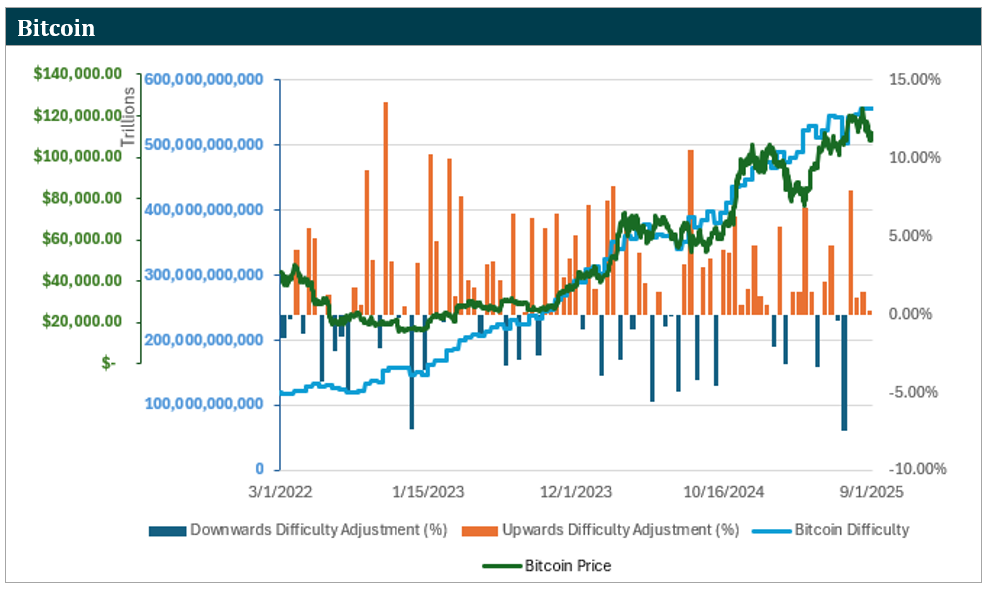Viewport: 987px width, 590px height.
Task: Select the 12/1/2023 date axis label
Action: click(577, 492)
